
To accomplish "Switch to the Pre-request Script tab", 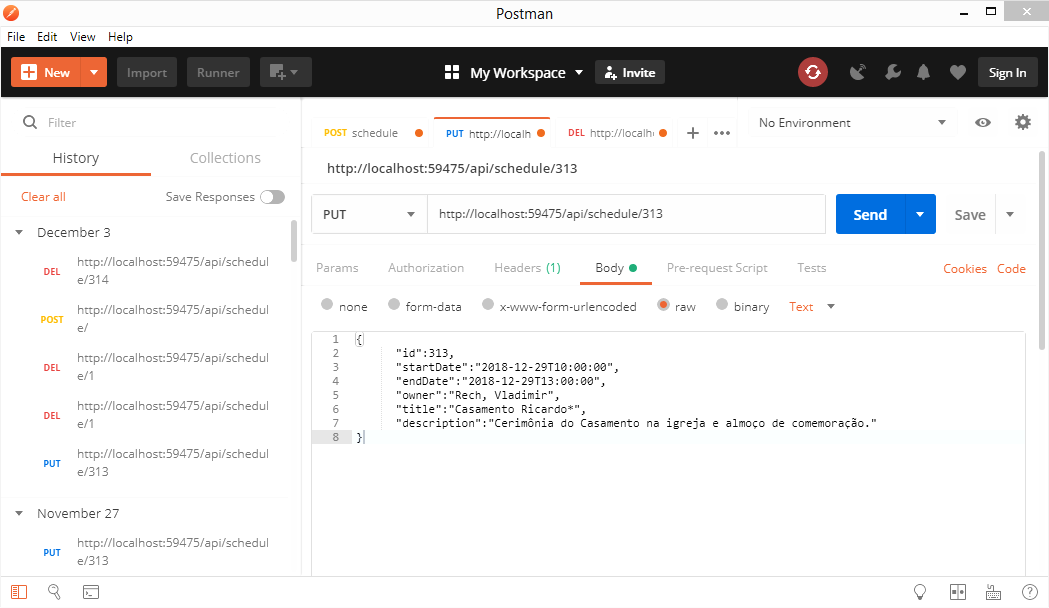I will pos(717,267).
